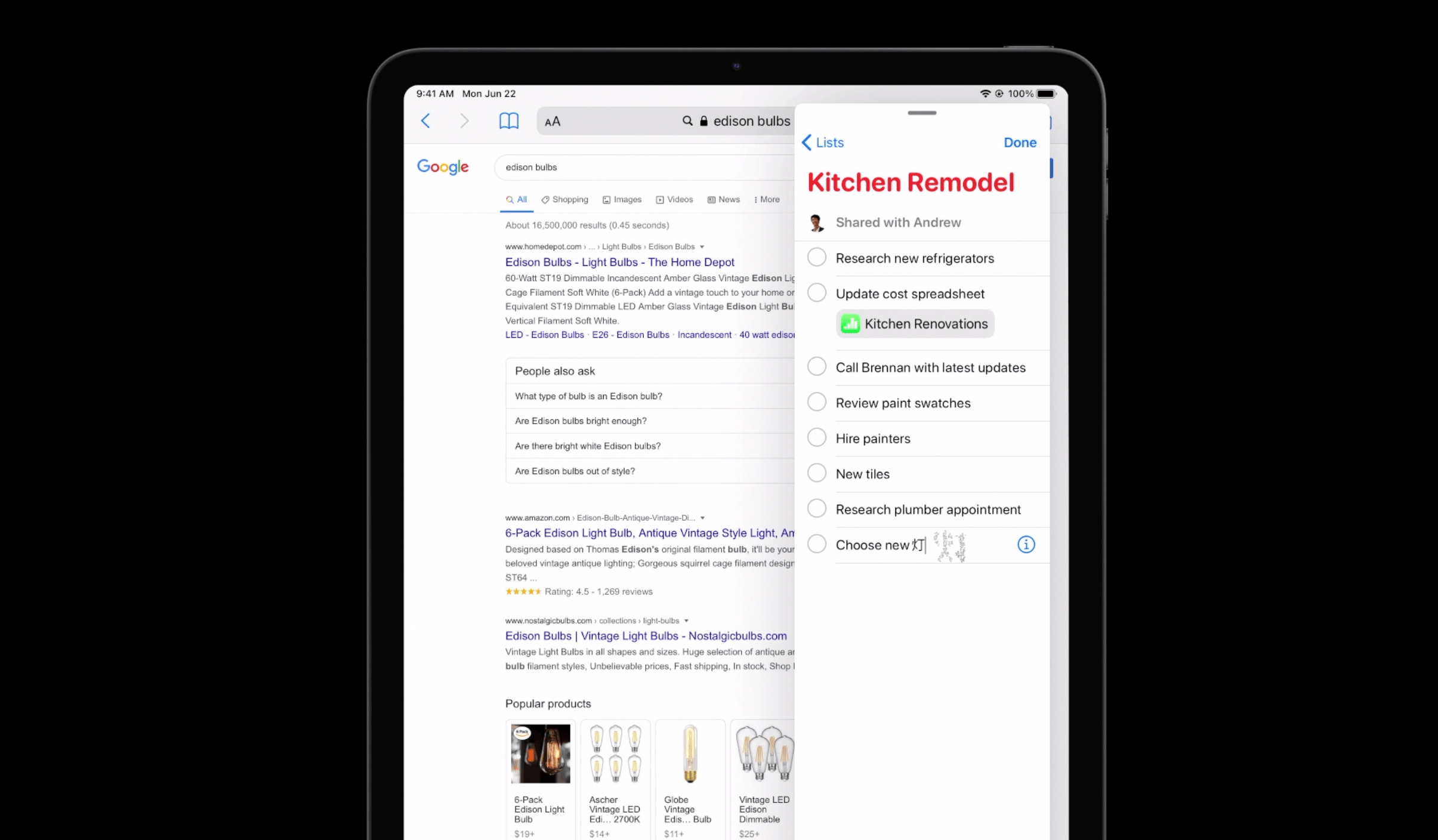Check off Update cost spreadsheet
This screenshot has width=1438, height=840.
tap(817, 293)
